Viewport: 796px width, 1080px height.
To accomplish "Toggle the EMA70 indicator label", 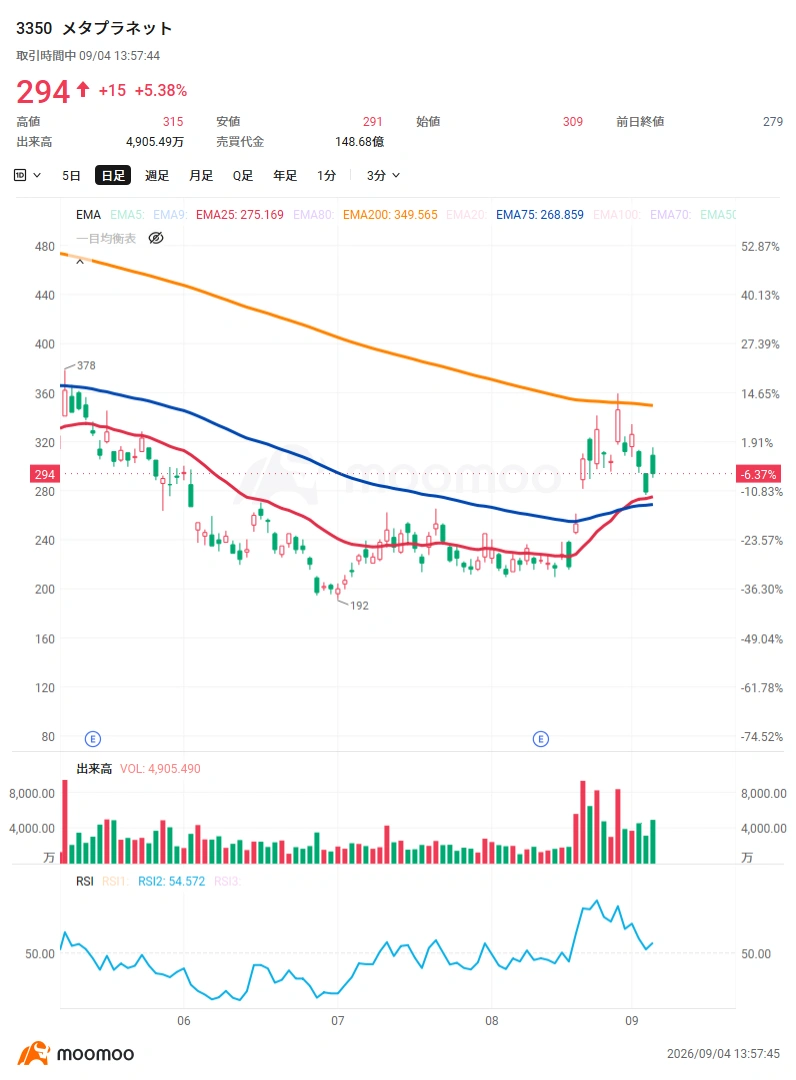I will [670, 215].
